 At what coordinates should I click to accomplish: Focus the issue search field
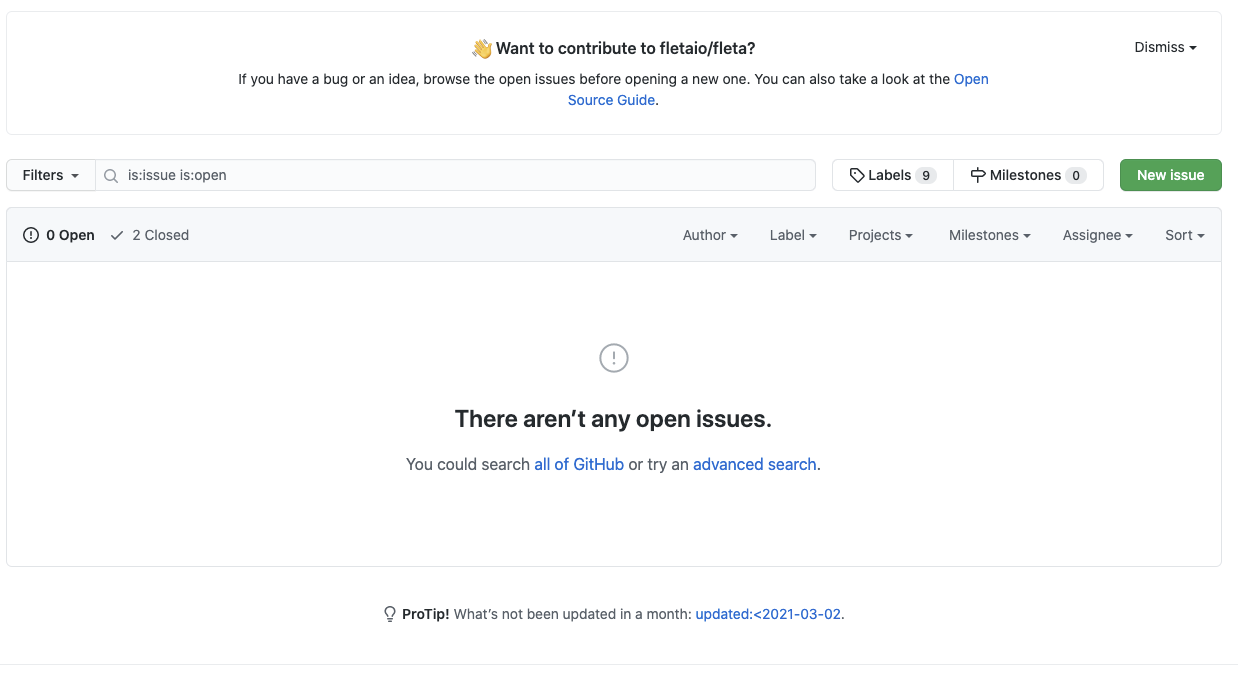[x=455, y=175]
